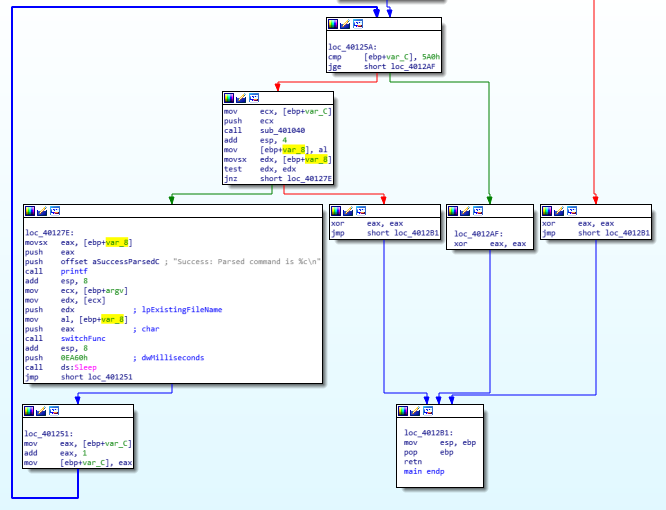Click the call ds:Sleep line
The image size is (666, 510).
[61, 367]
